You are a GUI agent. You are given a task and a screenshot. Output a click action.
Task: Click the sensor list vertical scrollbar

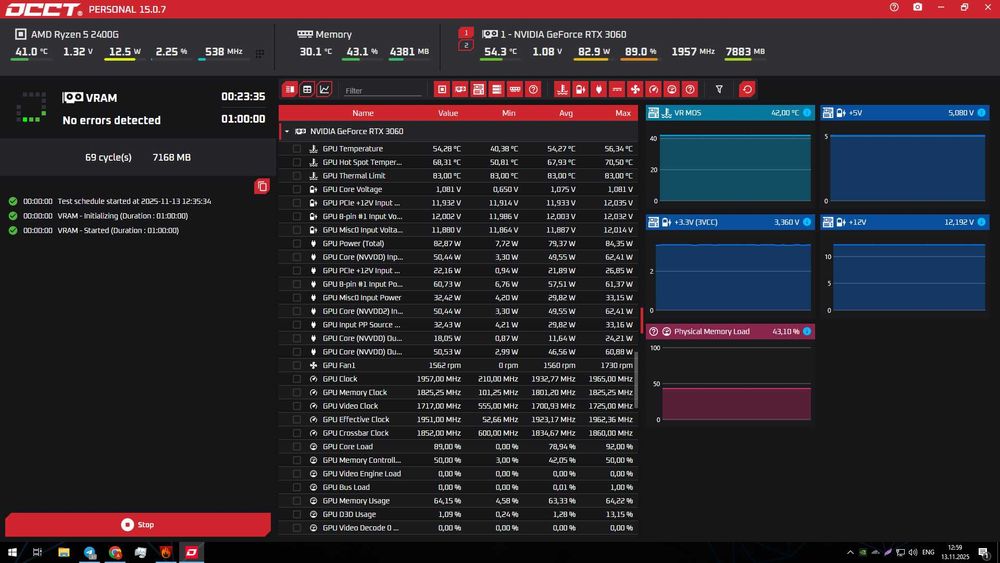pos(636,379)
